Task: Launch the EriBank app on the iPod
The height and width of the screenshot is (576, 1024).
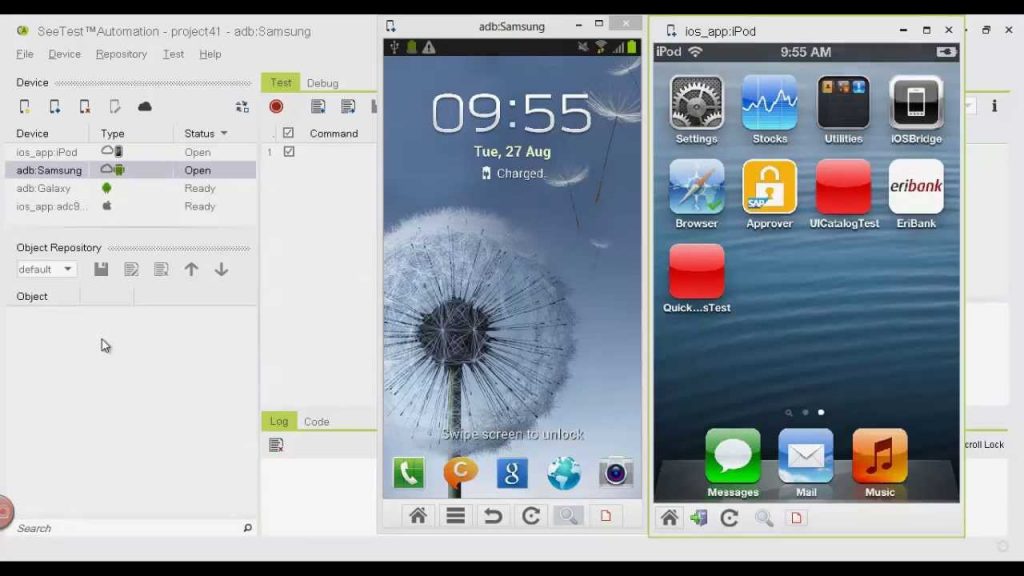Action: (916, 187)
